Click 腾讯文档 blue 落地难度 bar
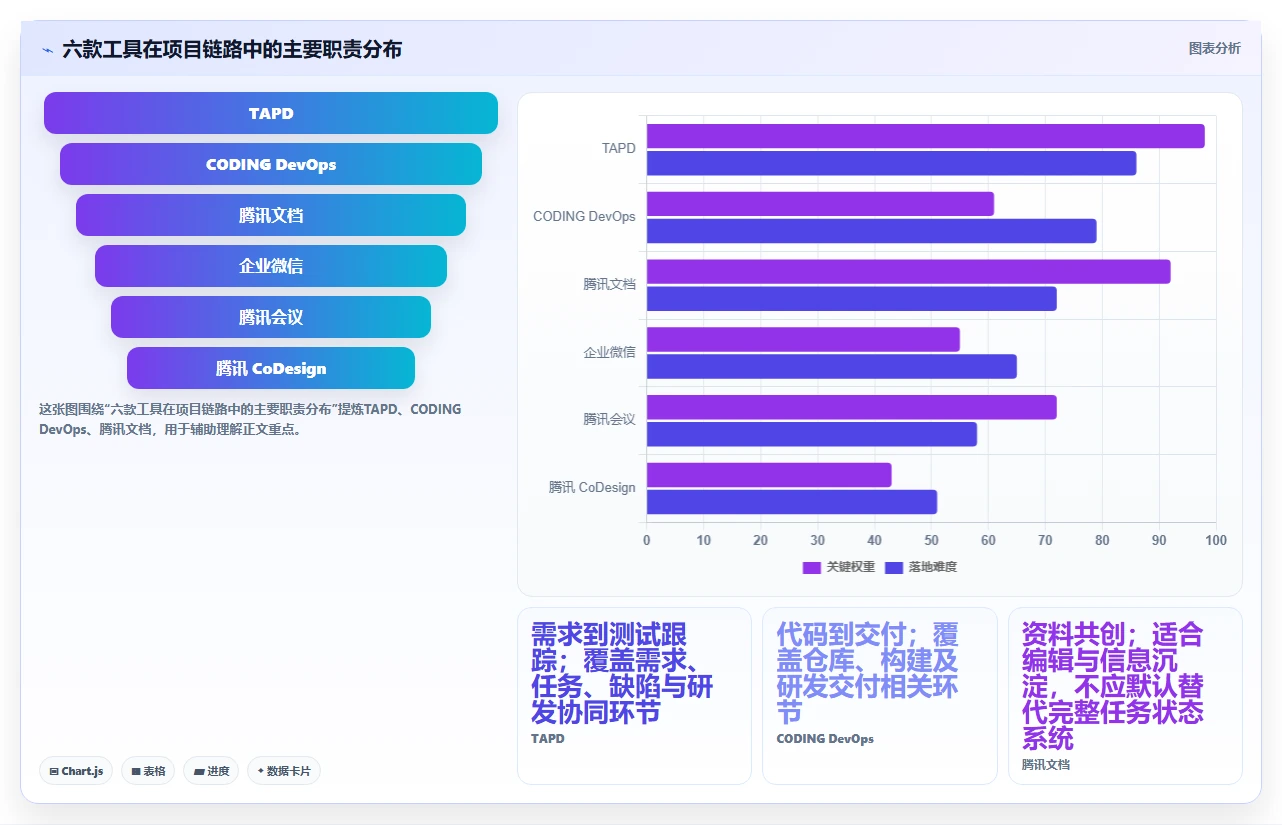This screenshot has width=1282, height=825. pos(851,299)
